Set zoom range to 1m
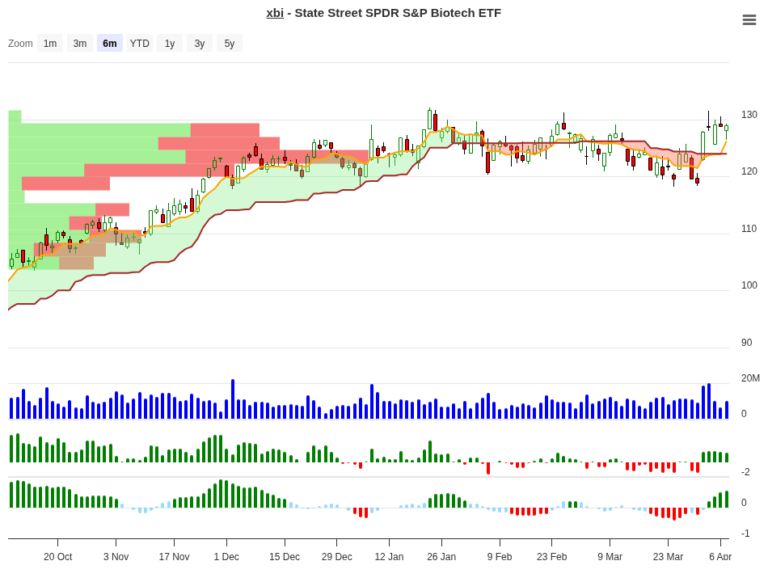The width and height of the screenshot is (768, 582). (50, 44)
